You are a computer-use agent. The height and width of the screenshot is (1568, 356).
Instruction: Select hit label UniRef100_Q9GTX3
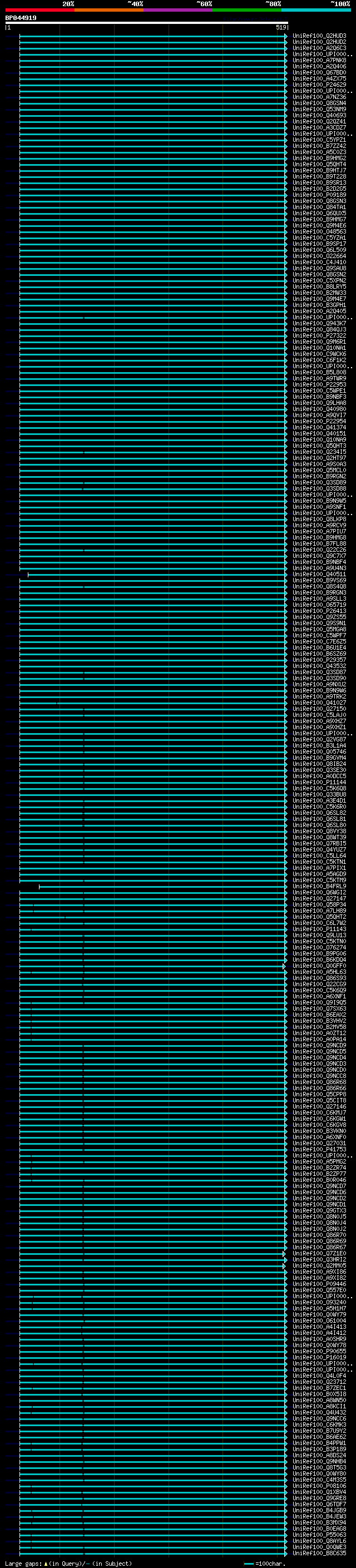[319, 1210]
